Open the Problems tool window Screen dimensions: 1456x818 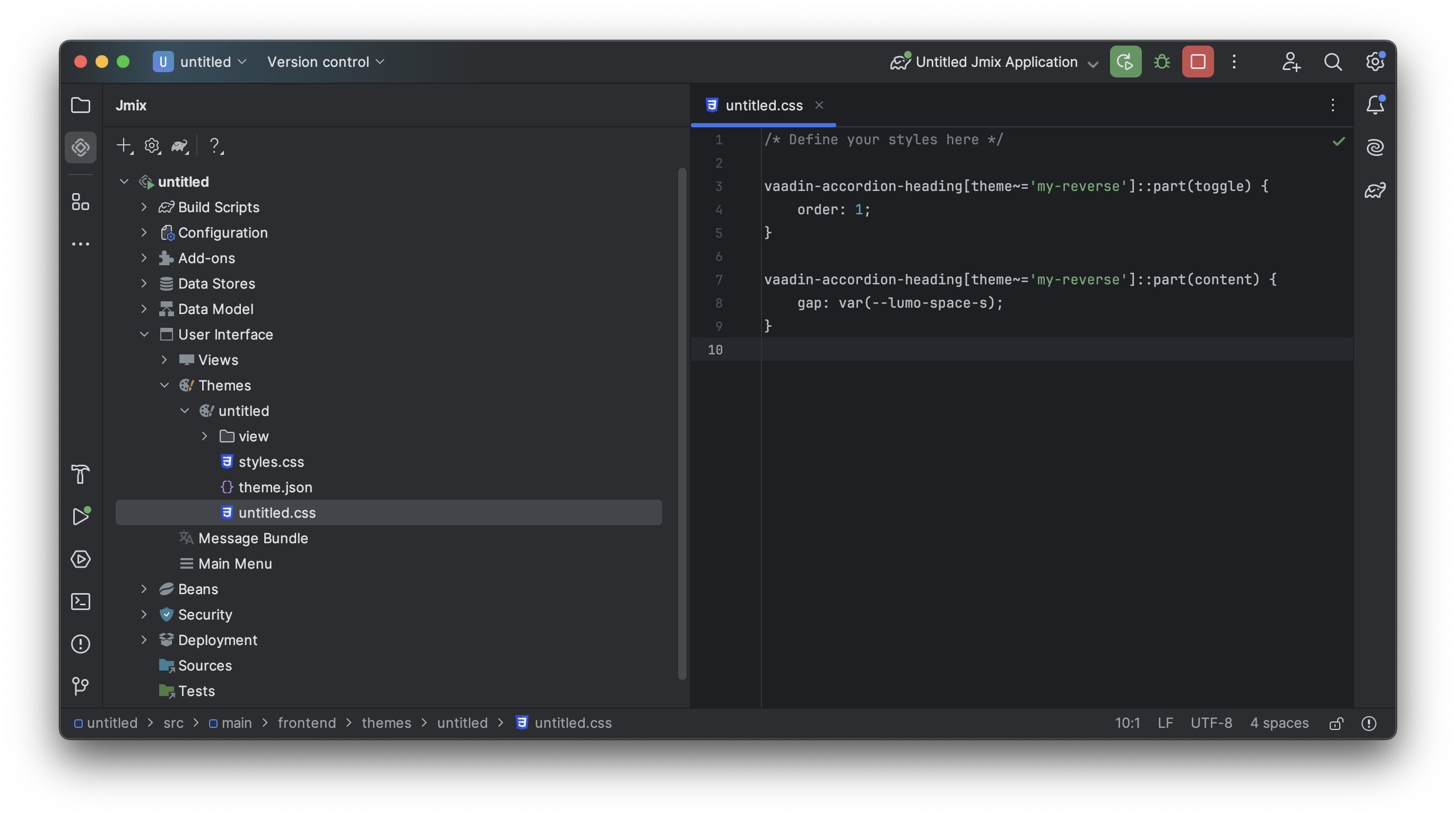coord(80,643)
